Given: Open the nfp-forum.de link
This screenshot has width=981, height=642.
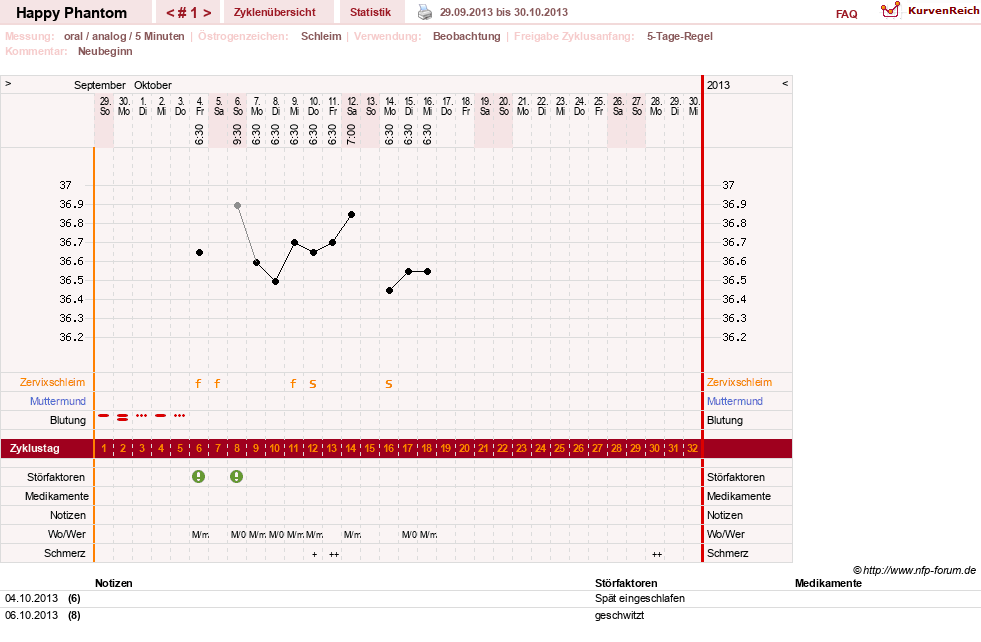Looking at the screenshot, I should click(915, 570).
